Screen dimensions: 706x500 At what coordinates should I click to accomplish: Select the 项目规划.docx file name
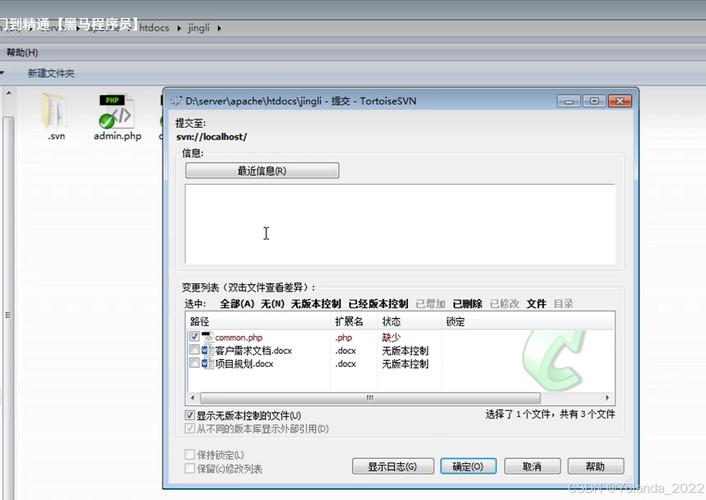coord(244,364)
